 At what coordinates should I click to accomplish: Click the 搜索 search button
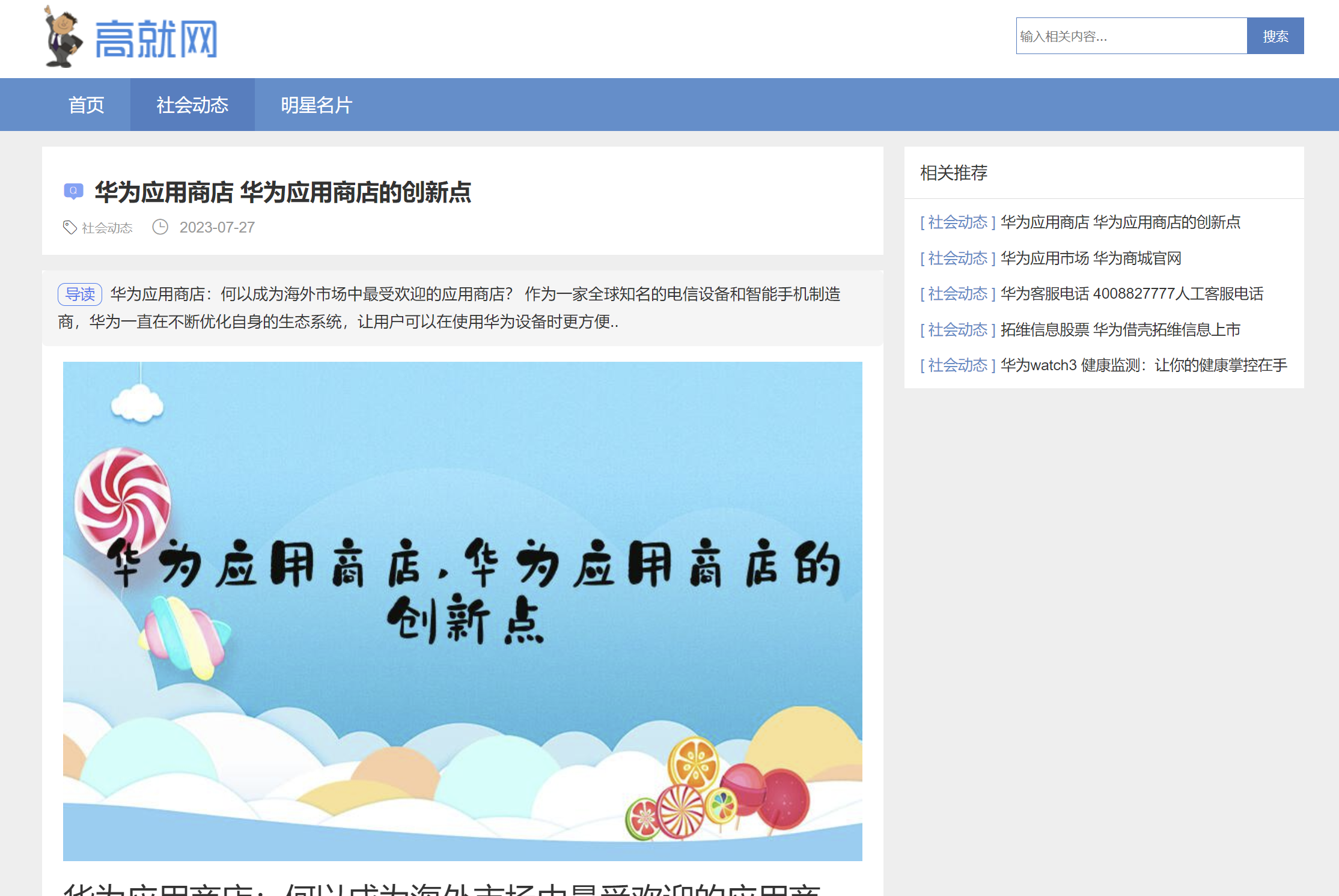1275,36
